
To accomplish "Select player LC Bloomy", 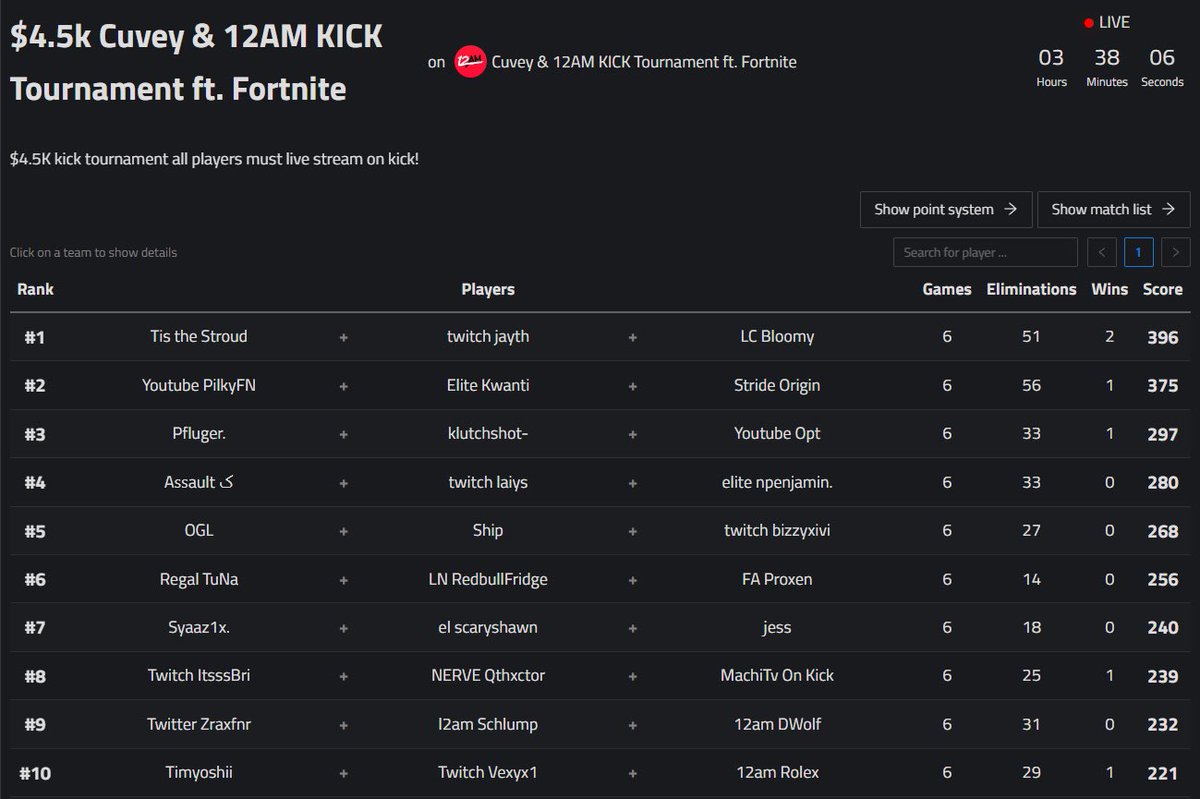I will pos(777,337).
